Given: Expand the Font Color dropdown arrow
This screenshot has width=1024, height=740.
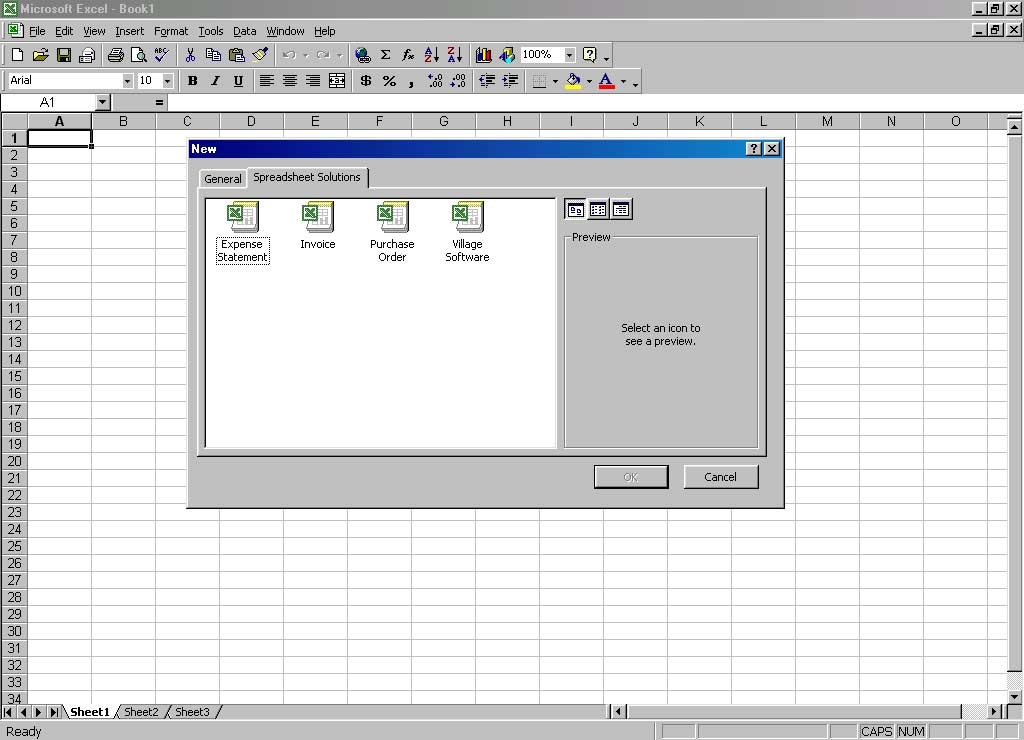Looking at the screenshot, I should pos(623,82).
